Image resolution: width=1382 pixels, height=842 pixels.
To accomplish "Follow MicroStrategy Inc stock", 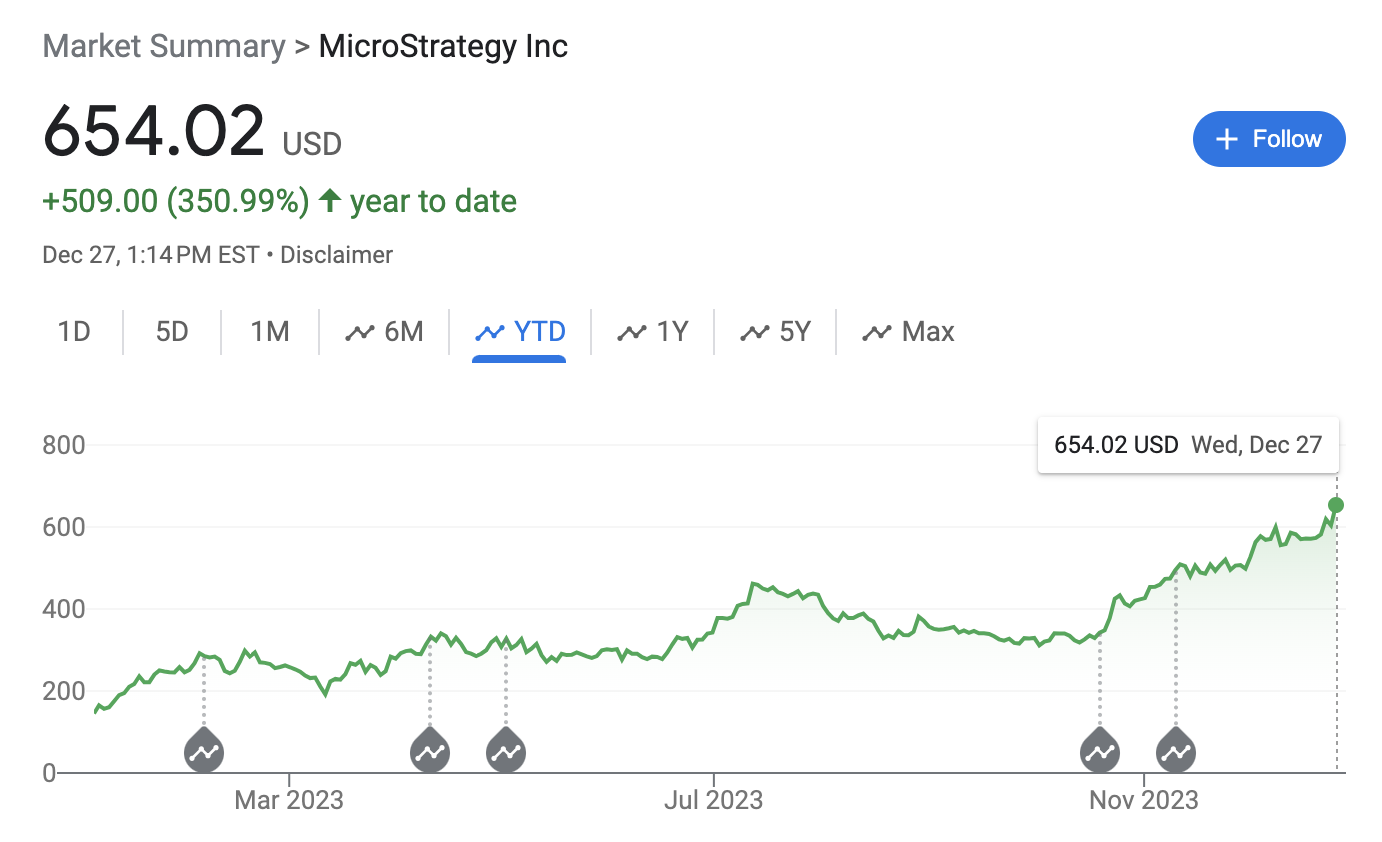I will point(1269,139).
